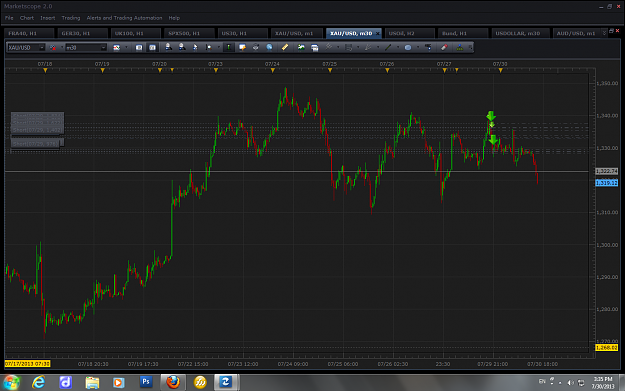Viewport: 625px width, 391px height.
Task: Open Firefox from the taskbar
Action: pos(173,382)
